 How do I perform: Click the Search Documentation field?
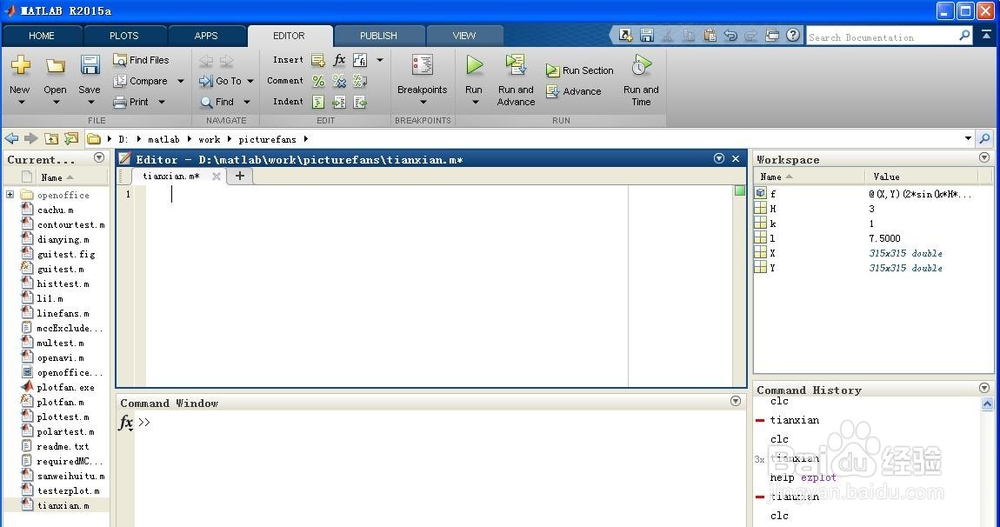coord(882,37)
